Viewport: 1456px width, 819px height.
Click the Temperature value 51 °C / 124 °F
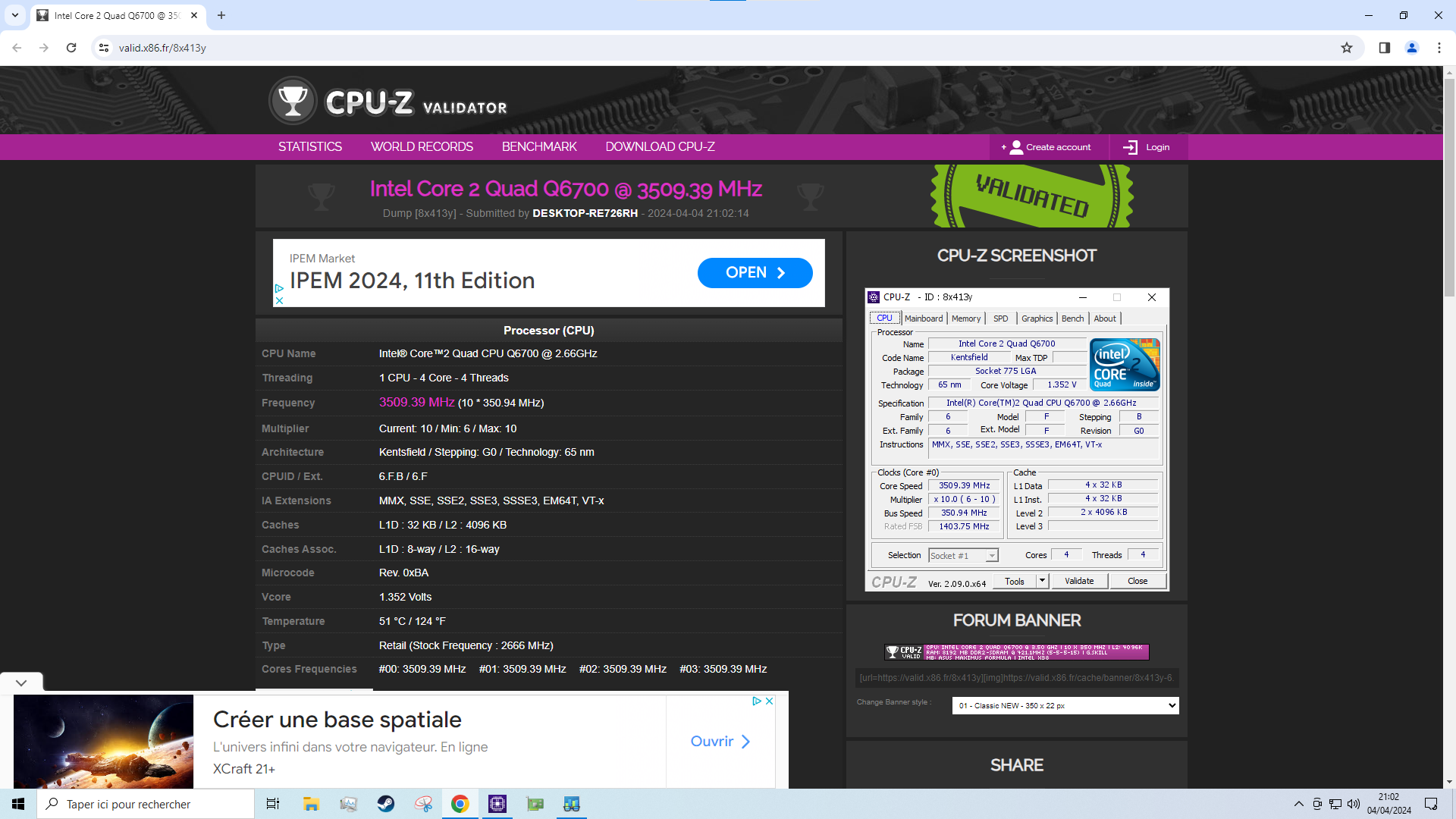412,621
